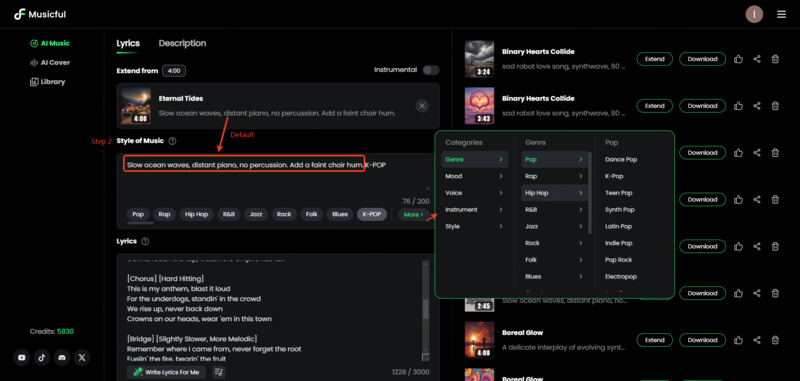This screenshot has height=381, width=800.
Task: Expand the Mood category submenu
Action: pos(474,176)
